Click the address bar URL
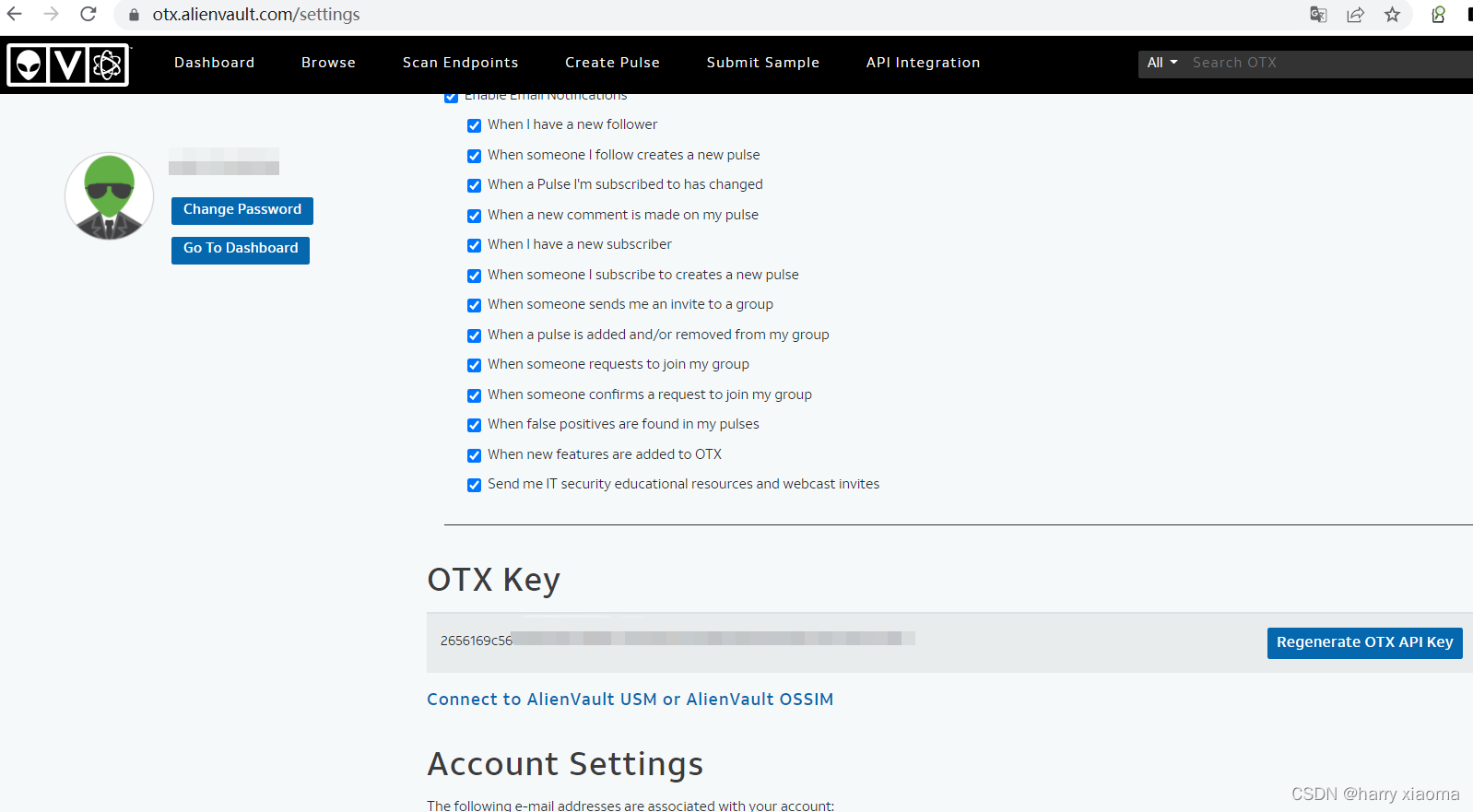This screenshot has height=812, width=1473. pyautogui.click(x=256, y=15)
